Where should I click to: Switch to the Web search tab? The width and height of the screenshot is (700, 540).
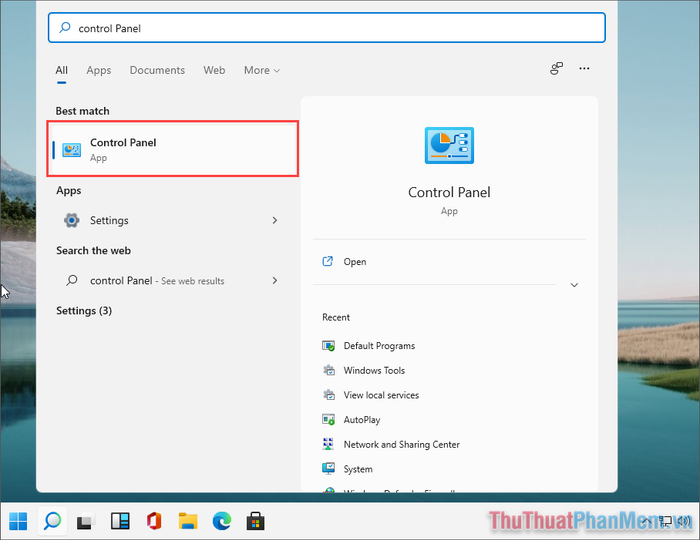(214, 71)
